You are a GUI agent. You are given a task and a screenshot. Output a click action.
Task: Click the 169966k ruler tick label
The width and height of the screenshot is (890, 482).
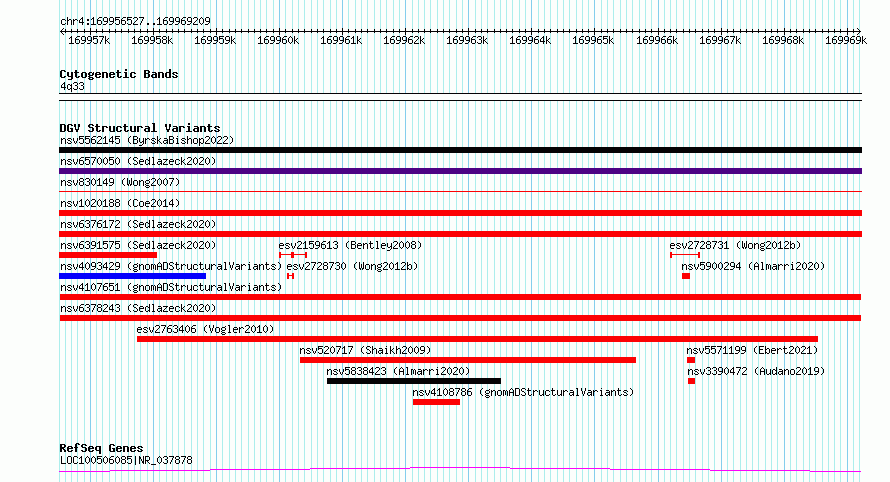pyautogui.click(x=657, y=41)
